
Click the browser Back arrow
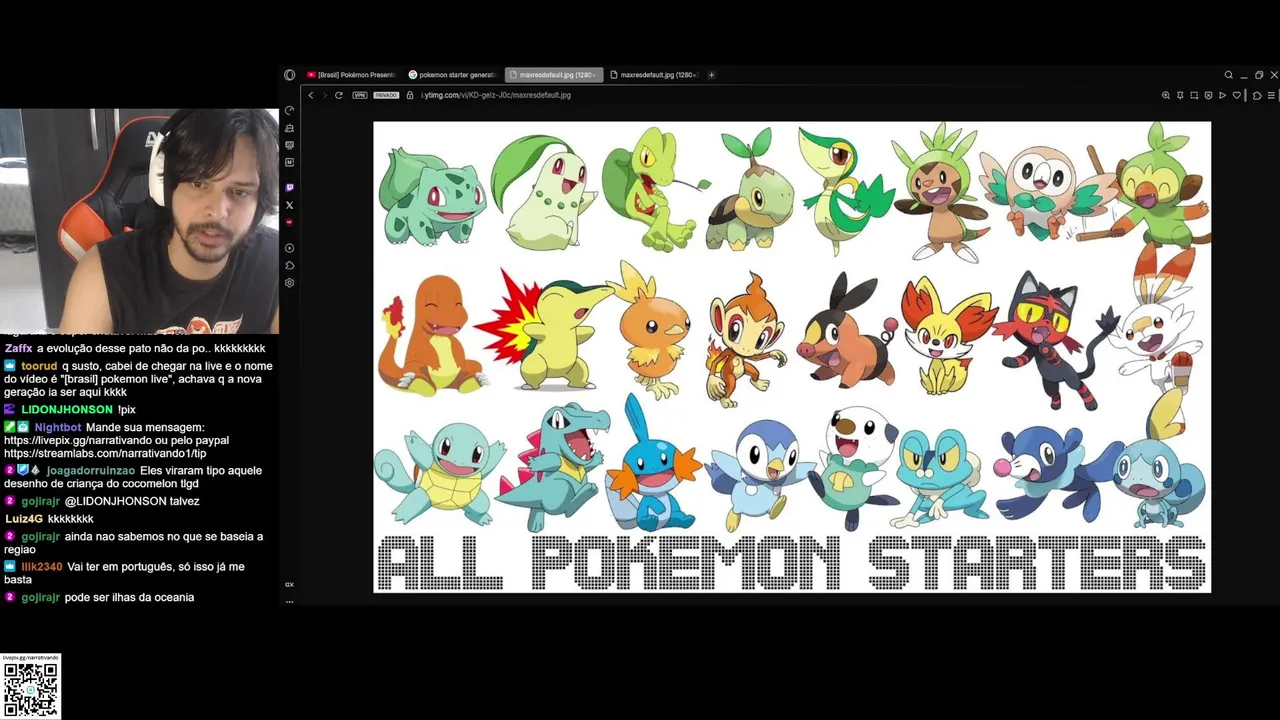(311, 95)
